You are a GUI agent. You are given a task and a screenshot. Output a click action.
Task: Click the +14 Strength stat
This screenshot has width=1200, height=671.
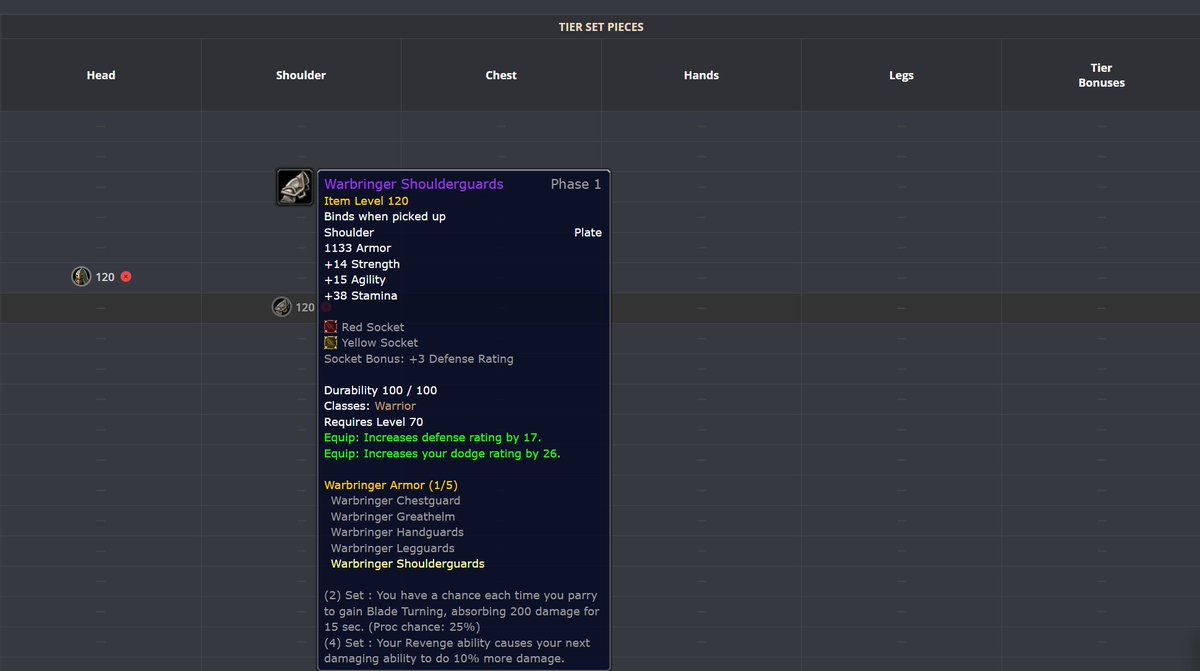[x=362, y=264]
